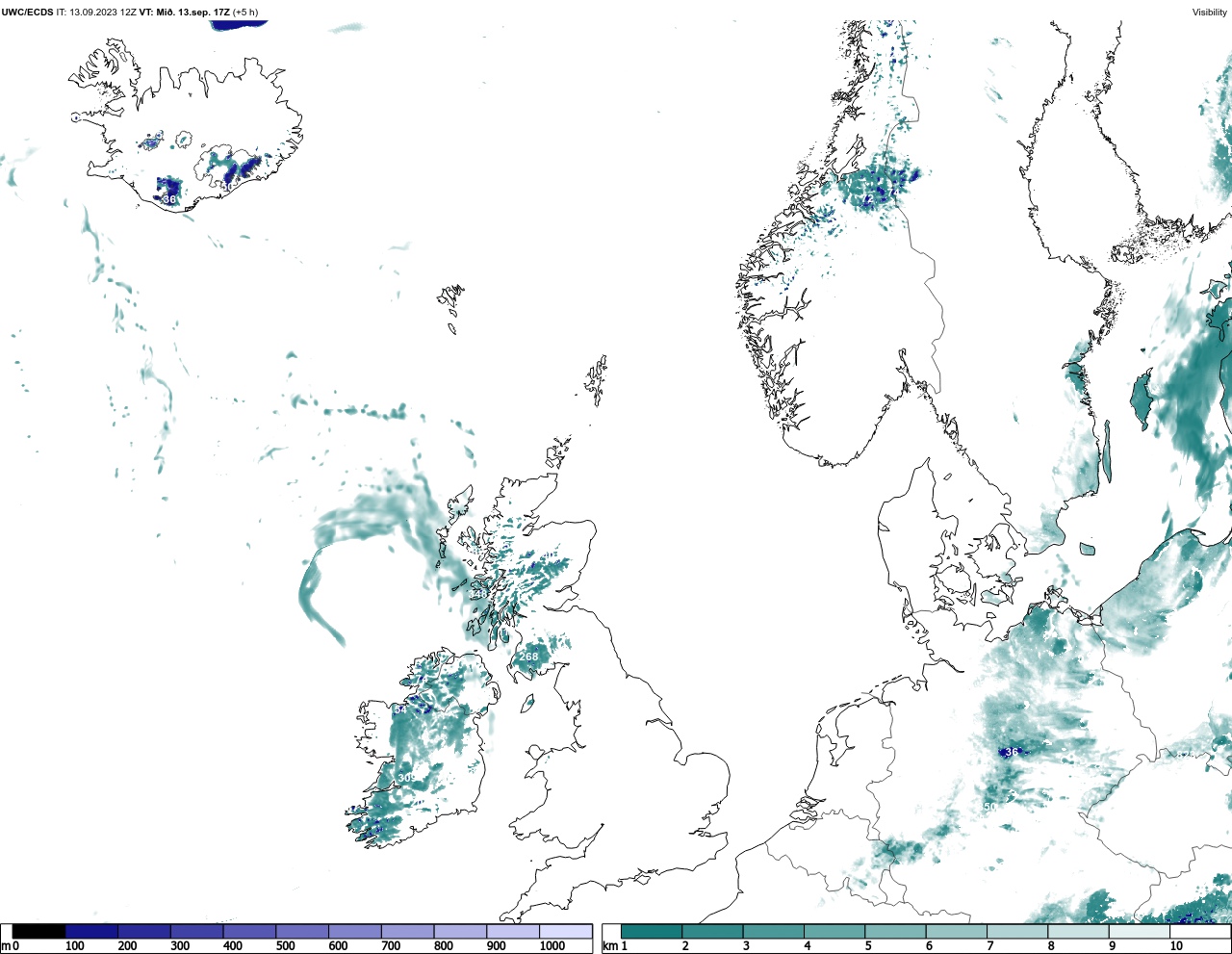
Task: Click the 9–10 km palest teal swatch
Action: click(x=1140, y=931)
